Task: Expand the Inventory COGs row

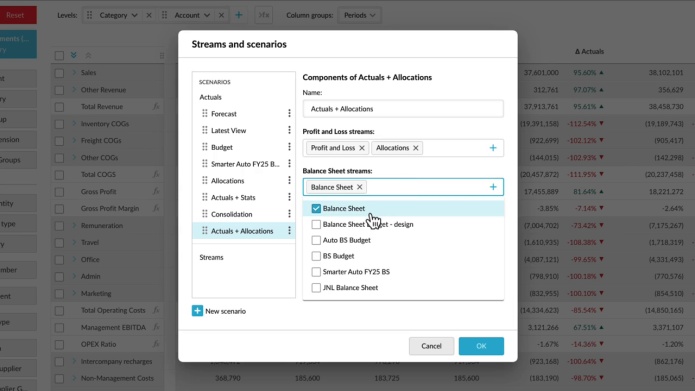Action: [x=74, y=123]
